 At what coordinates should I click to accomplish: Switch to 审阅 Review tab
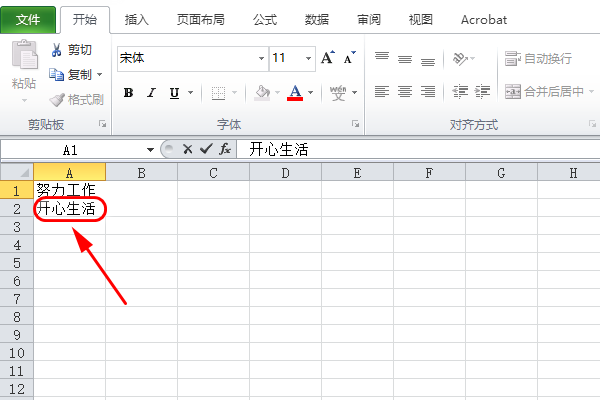tap(369, 20)
